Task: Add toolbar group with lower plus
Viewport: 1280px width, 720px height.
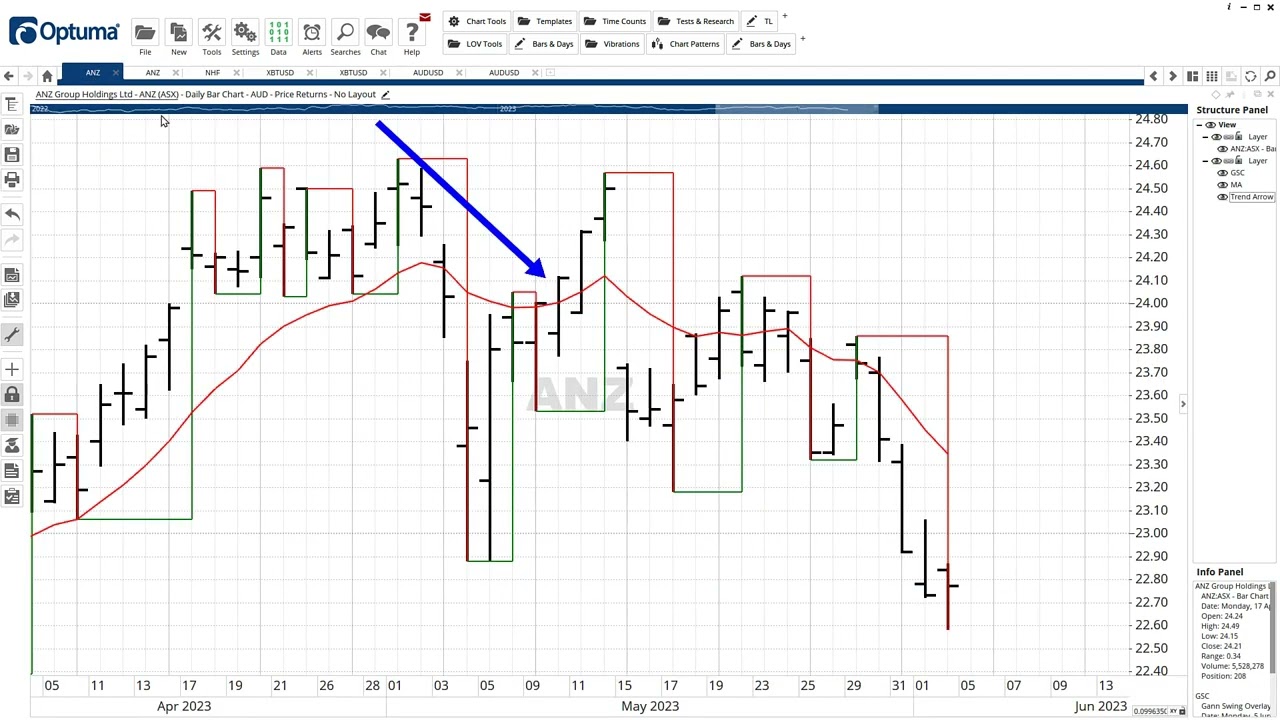Action: (802, 39)
